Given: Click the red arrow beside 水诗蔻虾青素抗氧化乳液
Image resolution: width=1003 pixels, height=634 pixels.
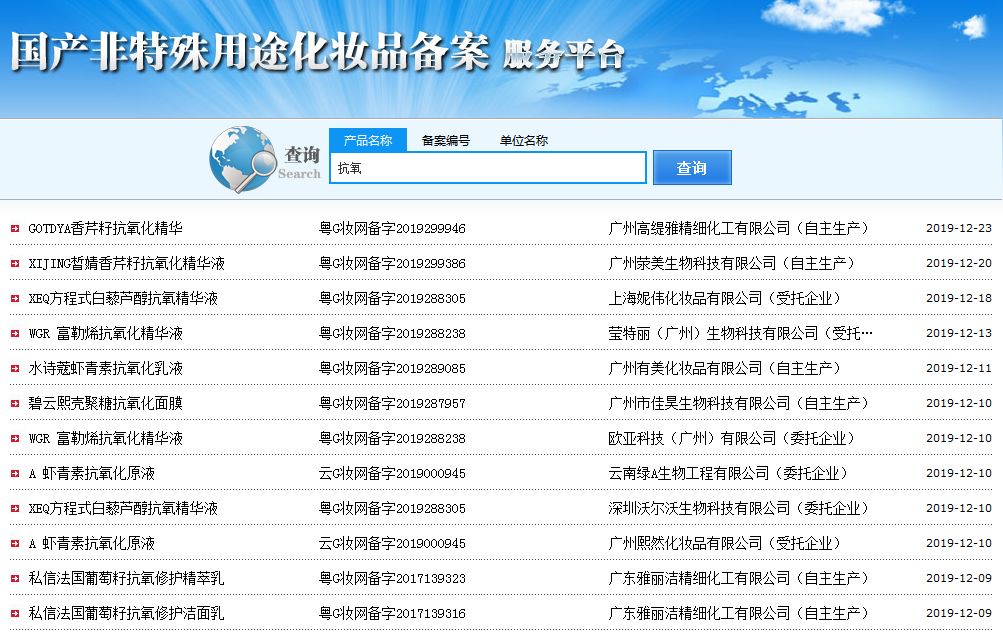Looking at the screenshot, I should (x=13, y=368).
